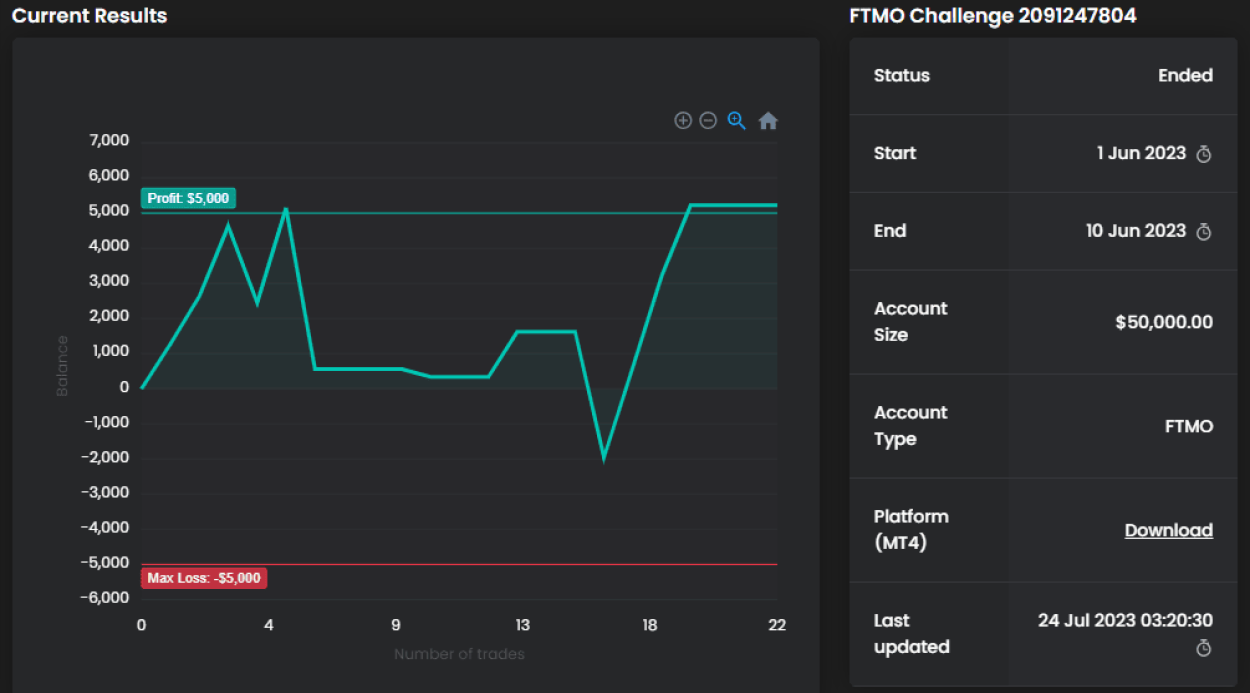Click the 24 Jul 2023 03:20:30 timestamp
1250x693 pixels.
[x=1125, y=620]
